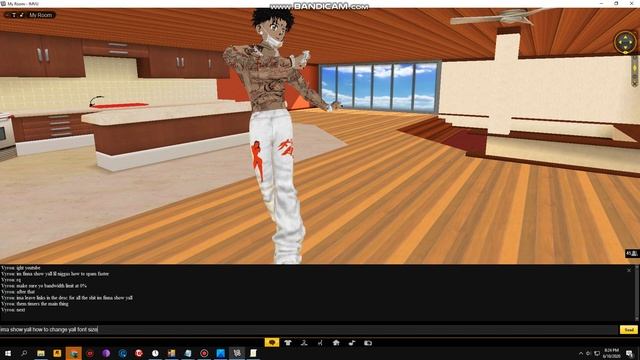
Task: Click chat line 'Vyron: after that'
Action: tap(18, 292)
